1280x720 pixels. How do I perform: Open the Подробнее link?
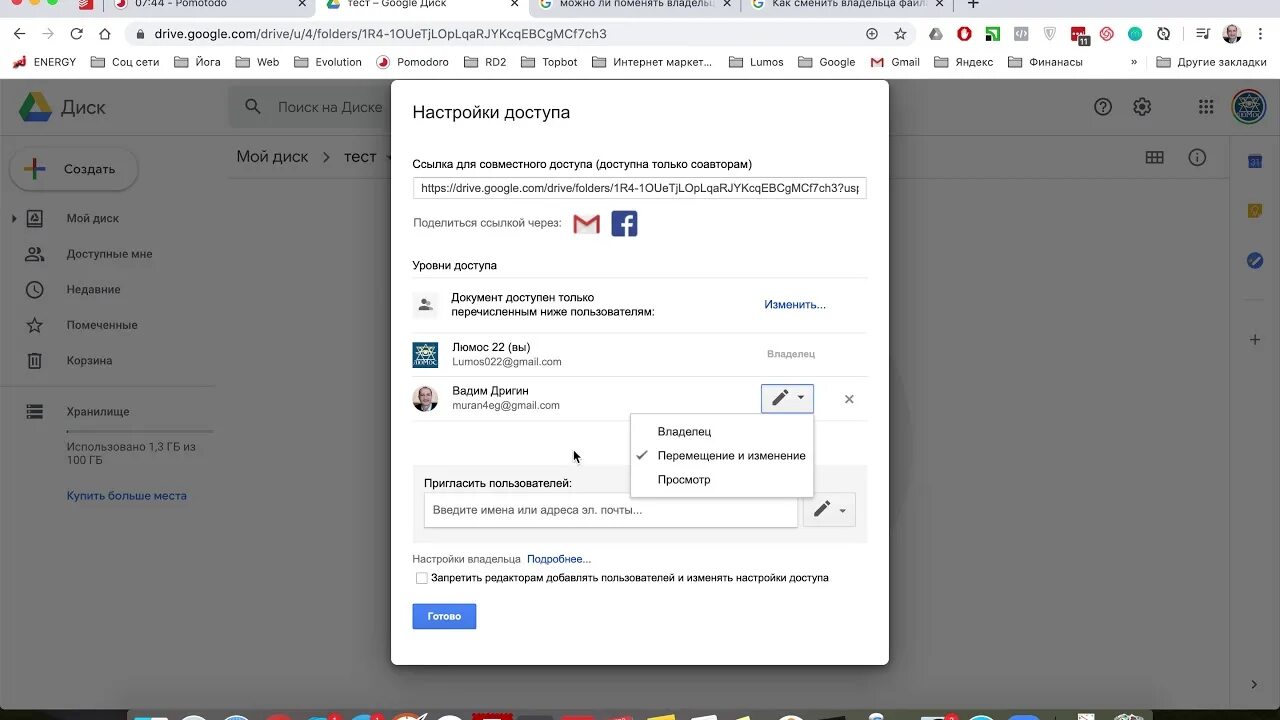tap(559, 559)
